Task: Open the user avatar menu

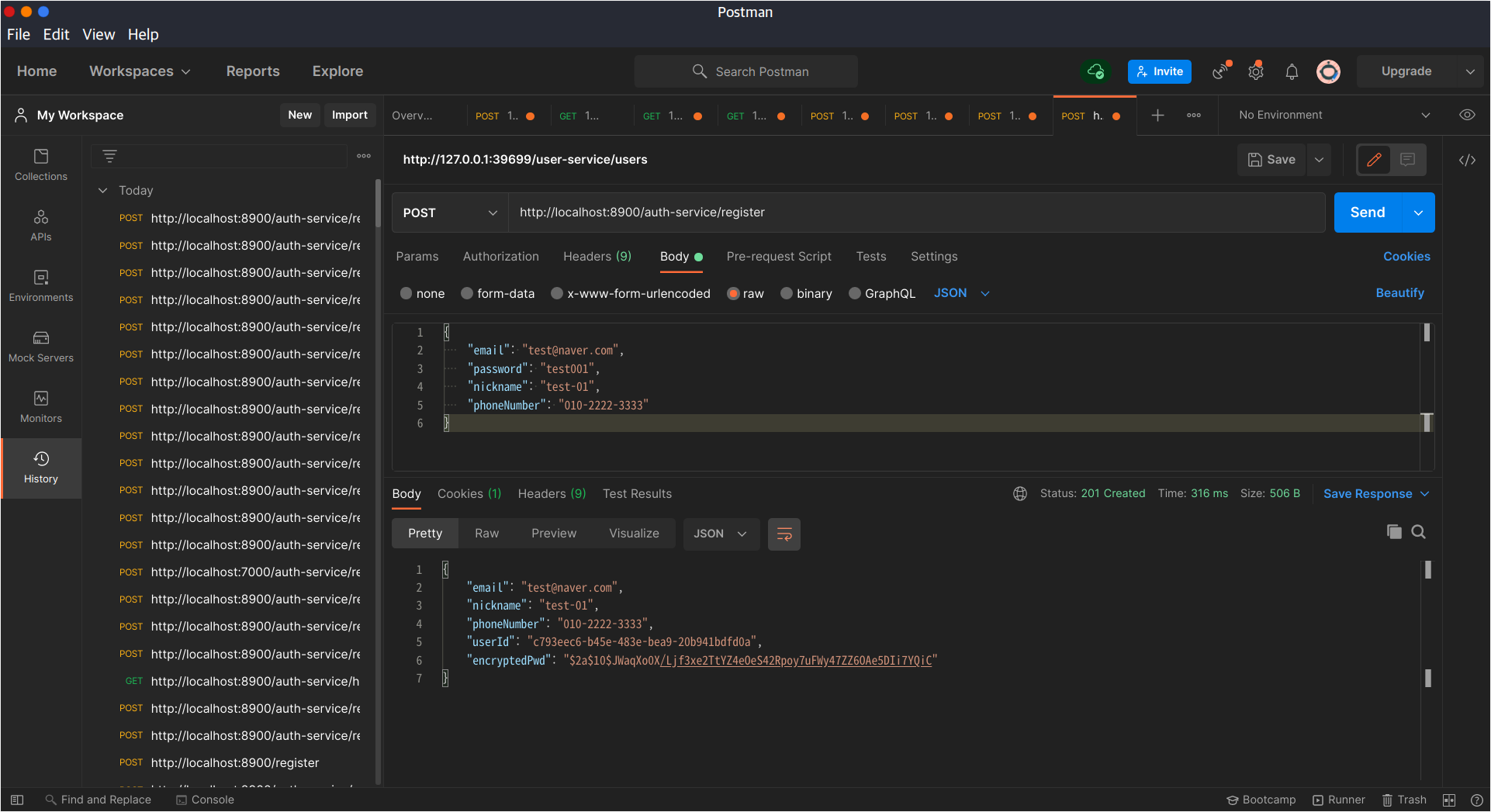Action: [x=1328, y=71]
